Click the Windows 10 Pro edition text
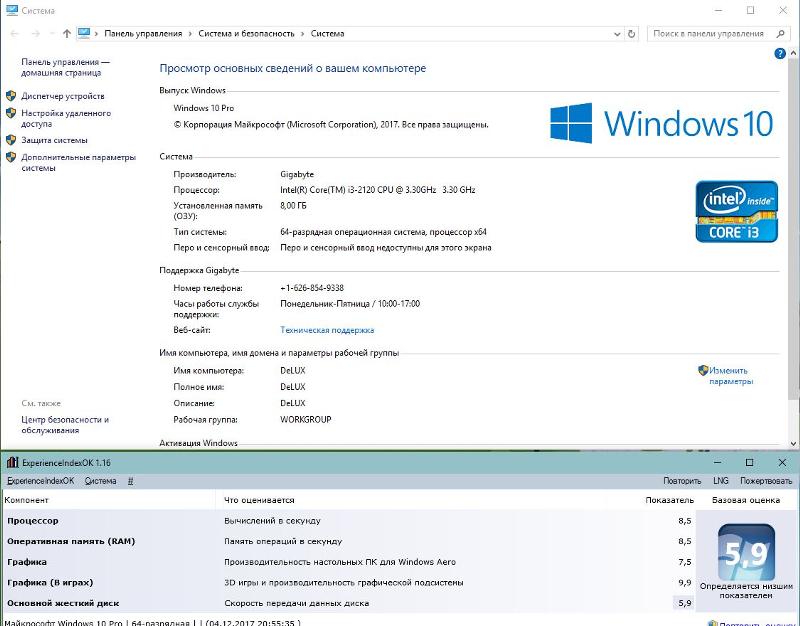 pos(204,108)
